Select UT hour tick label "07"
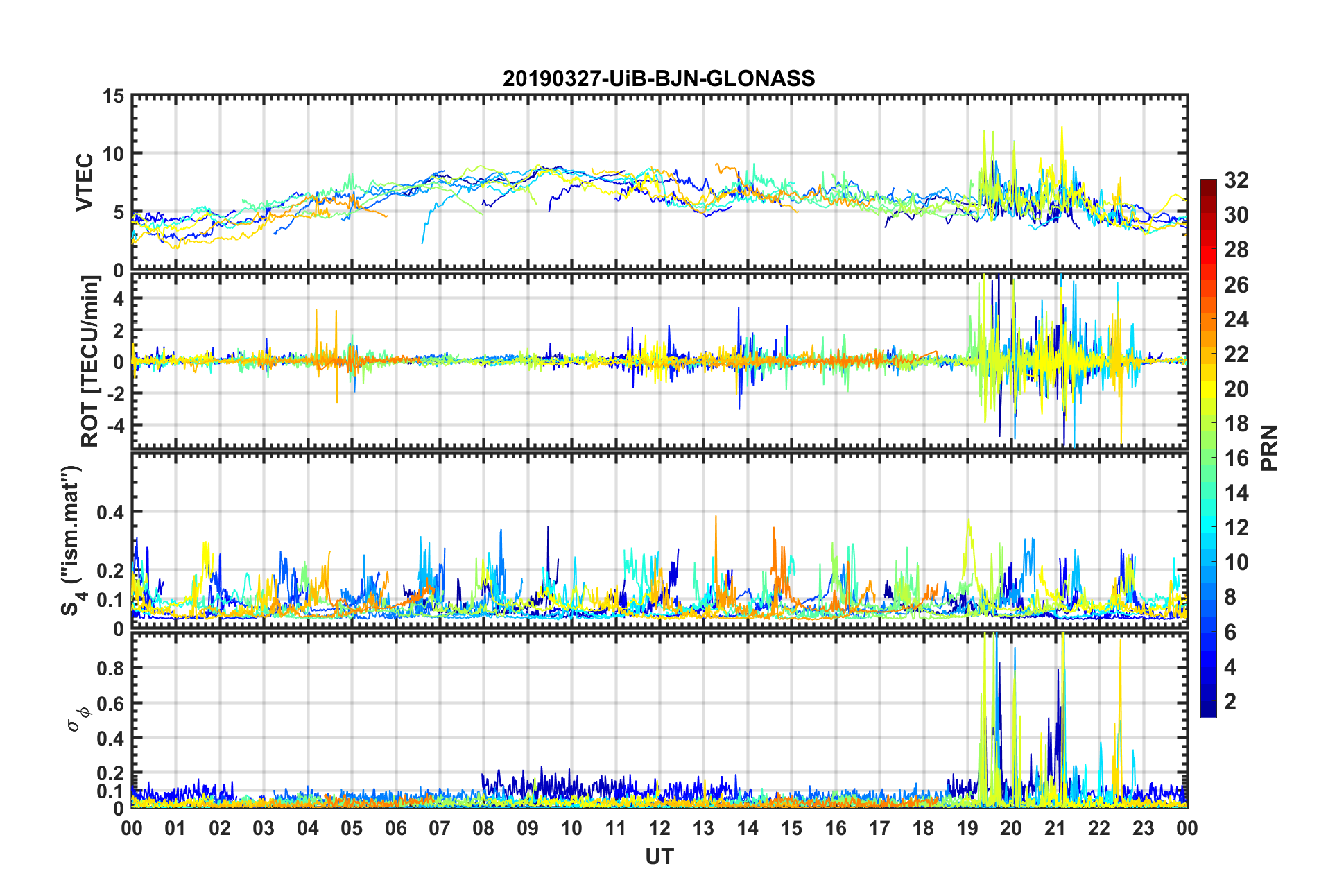Image resolution: width=1319 pixels, height=896 pixels. 440,828
